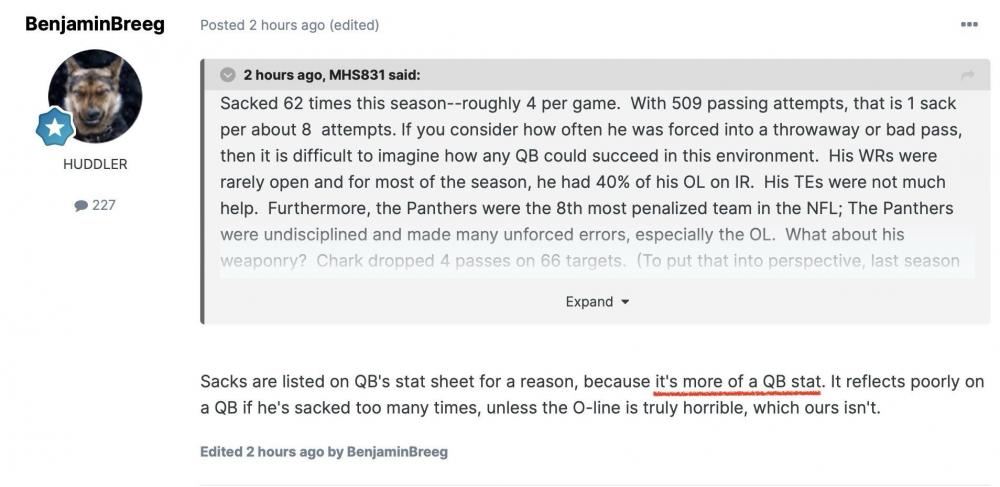Click the "Edited 2 hours ago" footer note
Image resolution: width=1000 pixels, height=487 pixels.
(260, 452)
